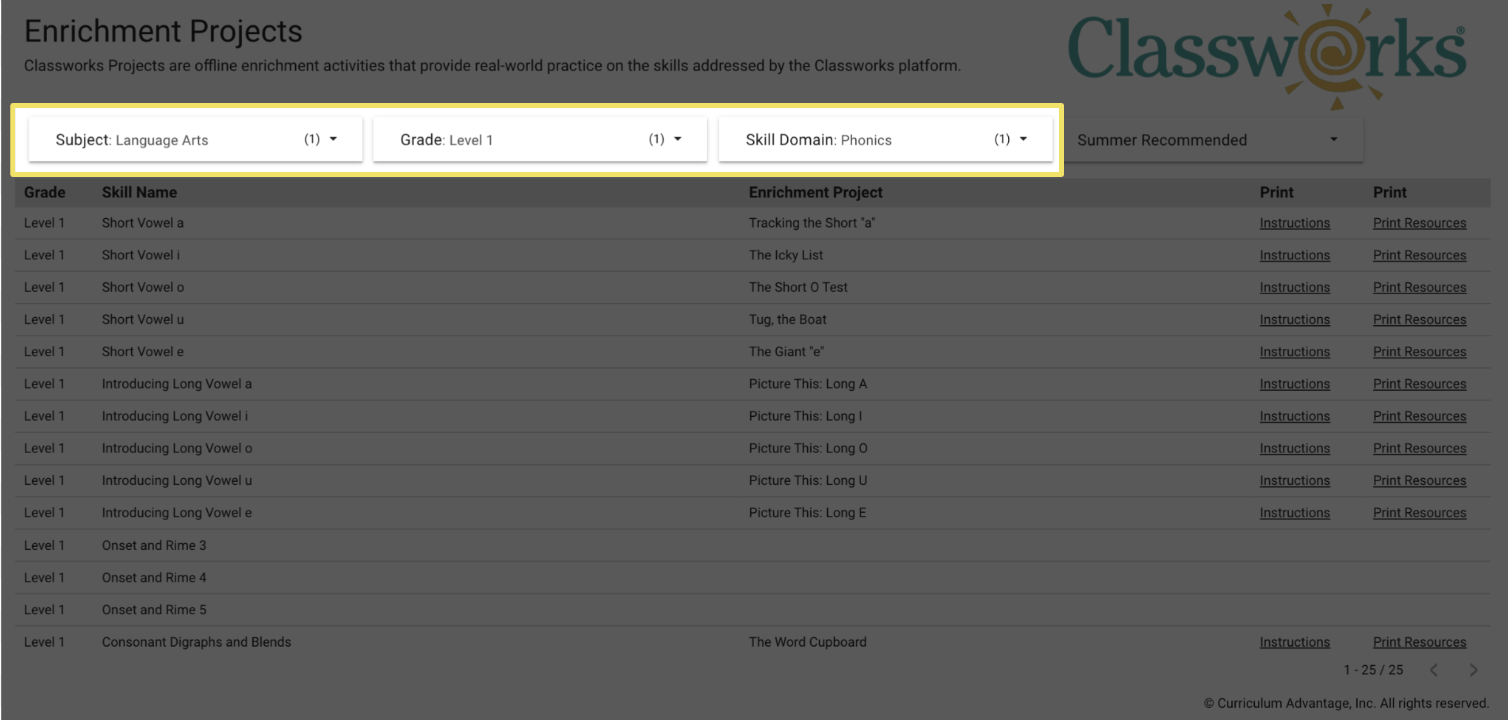
Task: Select the Onset and Rime 3 row
Action: click(752, 545)
